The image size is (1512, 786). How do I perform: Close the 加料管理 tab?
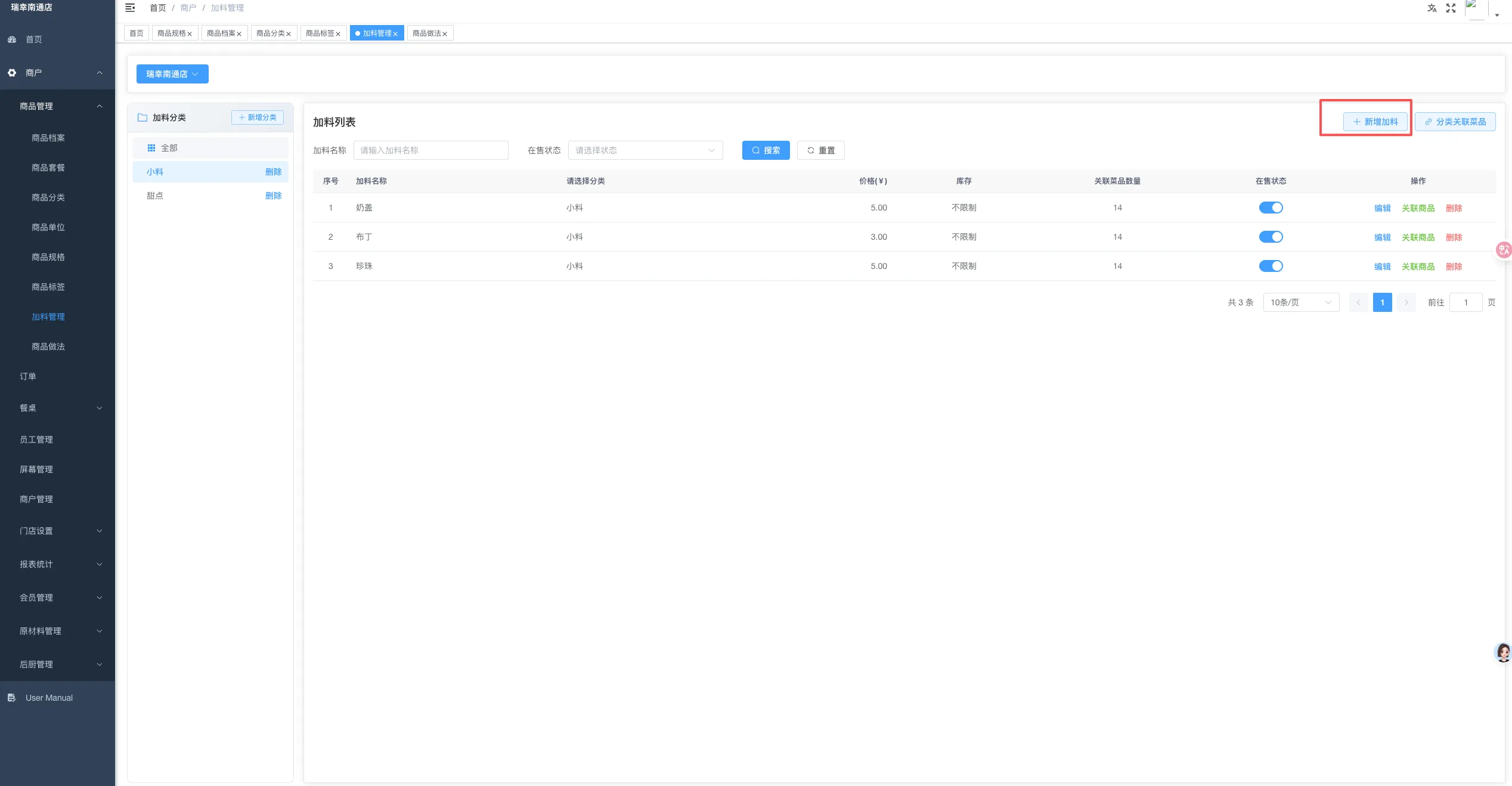click(x=395, y=34)
